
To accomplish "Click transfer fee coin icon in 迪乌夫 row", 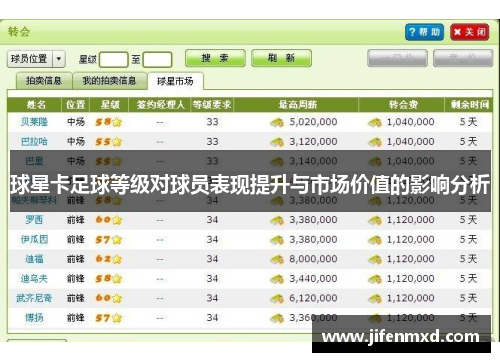I will pyautogui.click(x=375, y=280).
